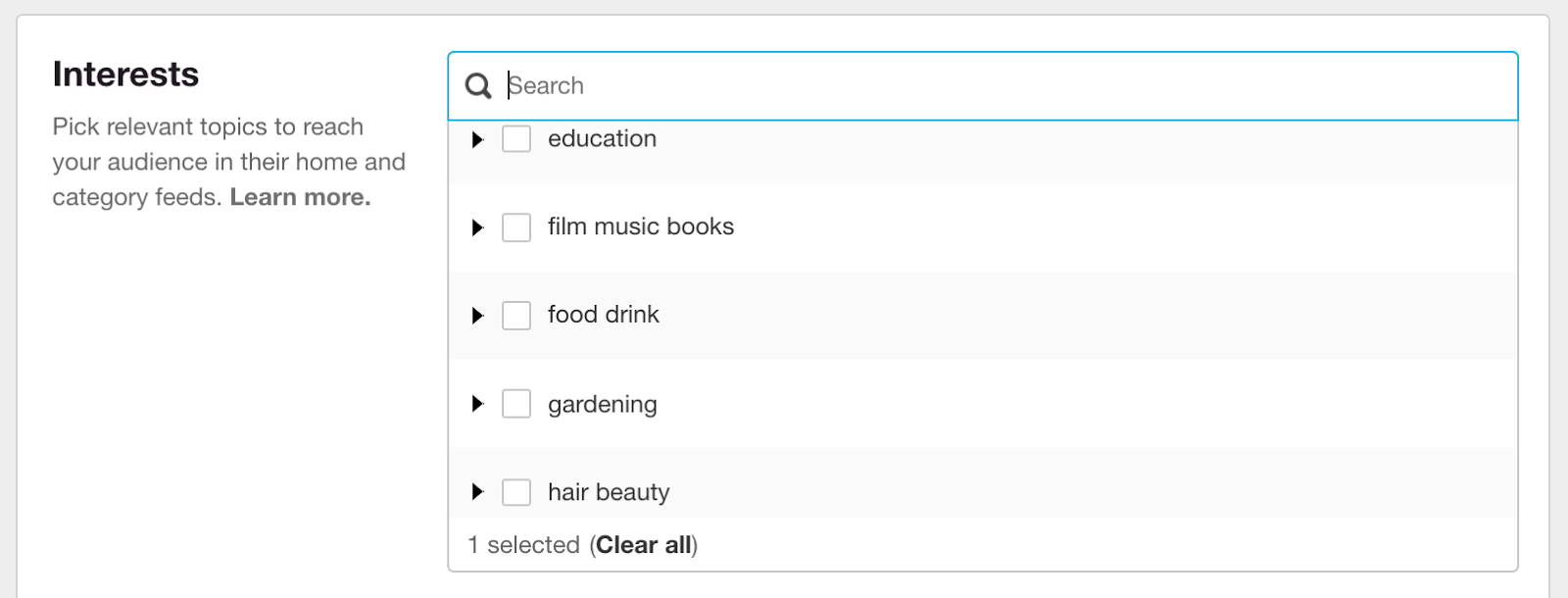
Task: Expand the education category
Action: click(x=477, y=139)
